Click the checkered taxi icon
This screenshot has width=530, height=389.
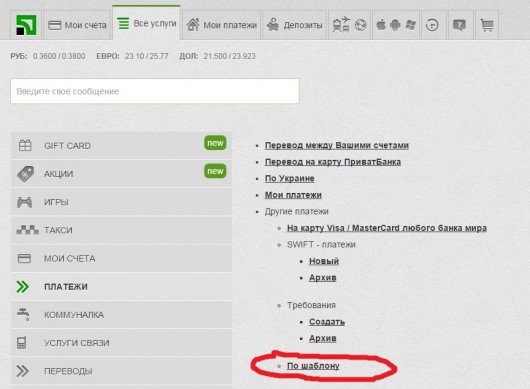[27, 230]
